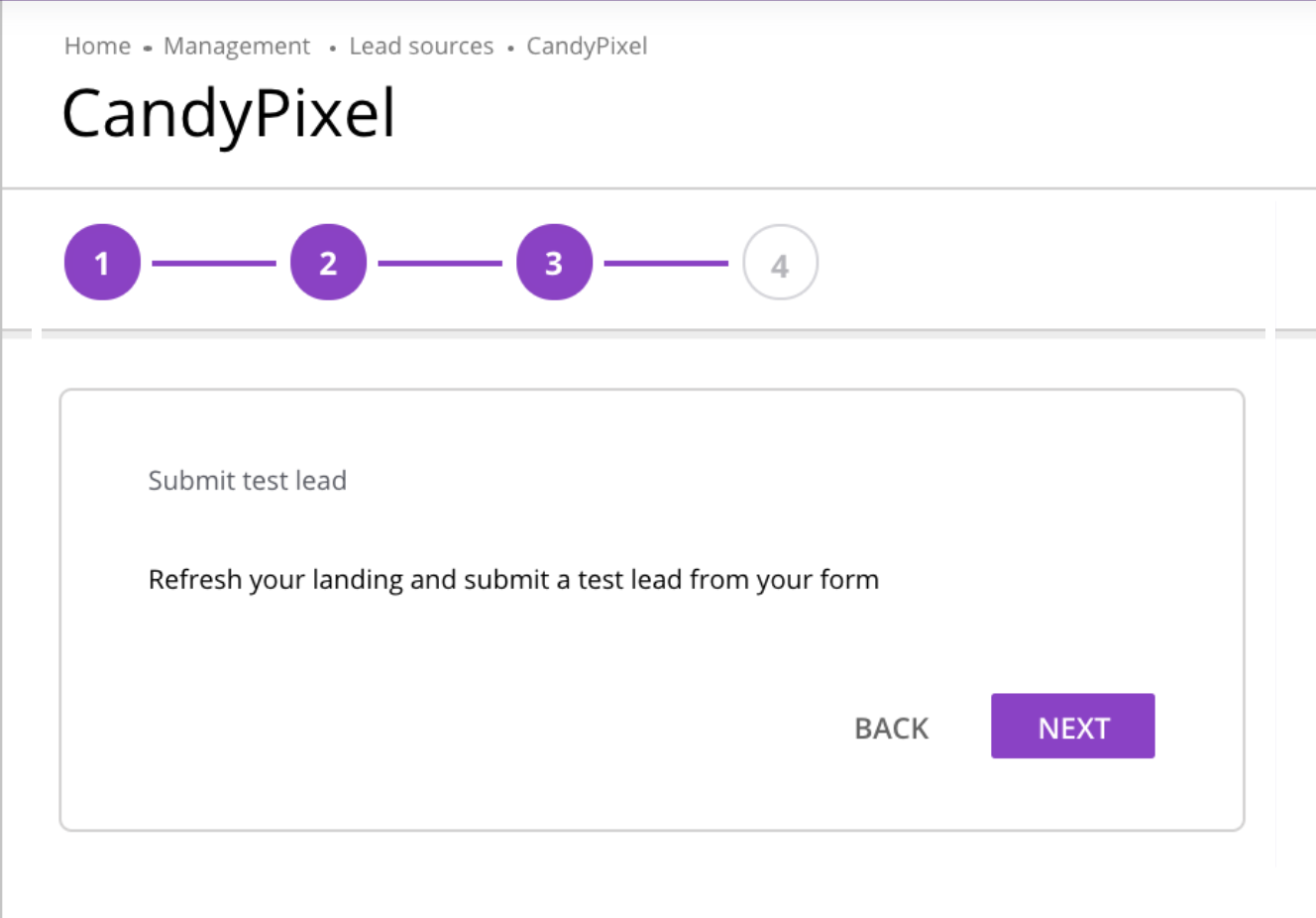The width and height of the screenshot is (1316, 918).
Task: Go to the Home breadcrumb
Action: point(97,46)
